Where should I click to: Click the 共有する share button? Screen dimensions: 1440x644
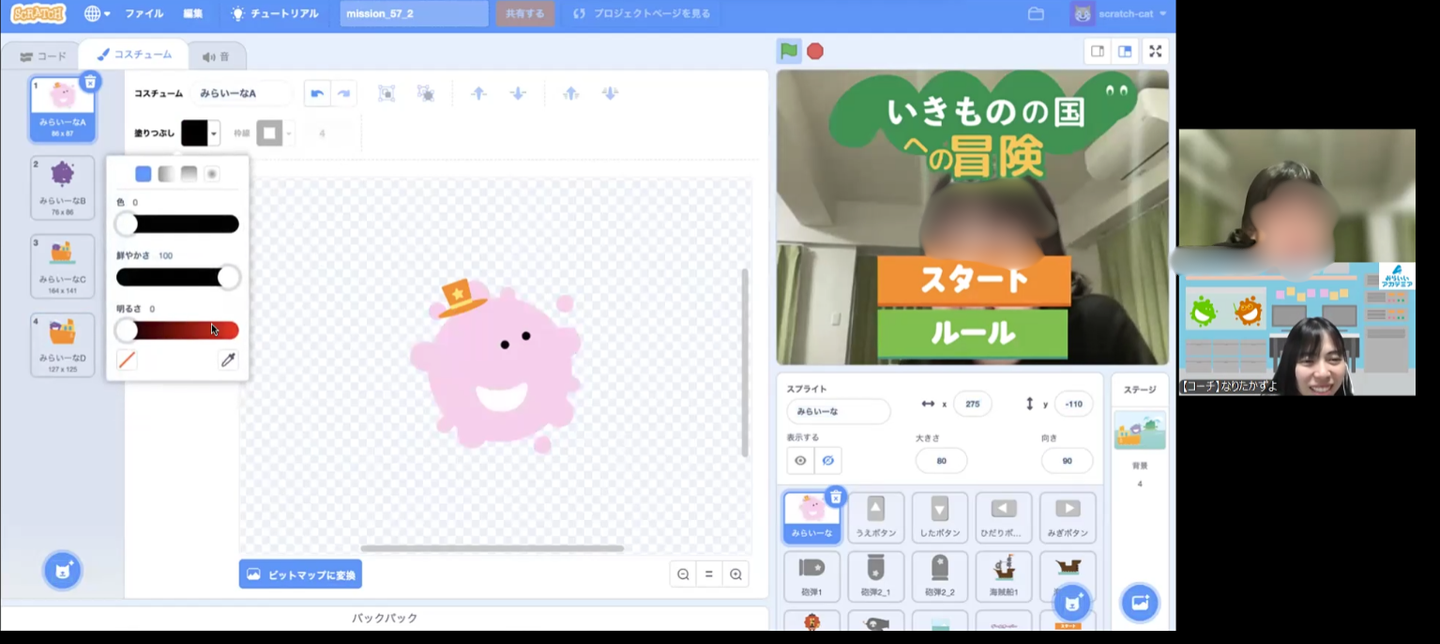pyautogui.click(x=525, y=14)
